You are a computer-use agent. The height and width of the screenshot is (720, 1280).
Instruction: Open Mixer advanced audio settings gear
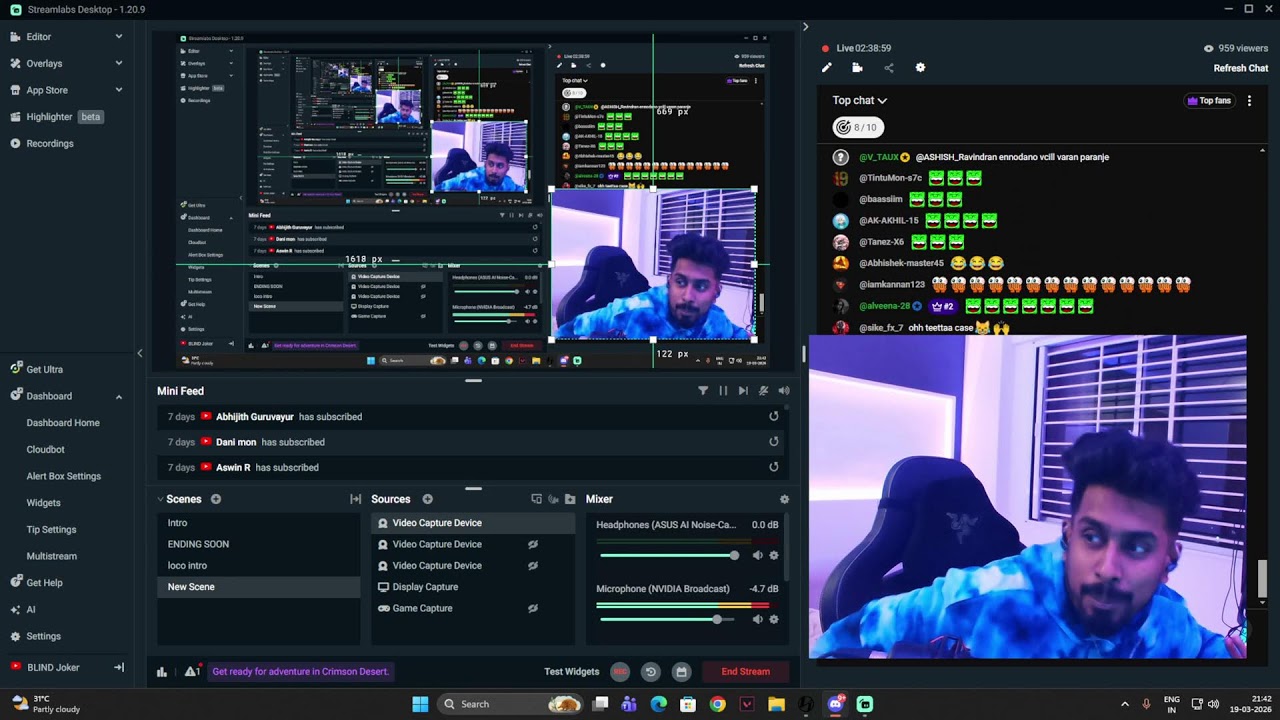[x=784, y=499]
